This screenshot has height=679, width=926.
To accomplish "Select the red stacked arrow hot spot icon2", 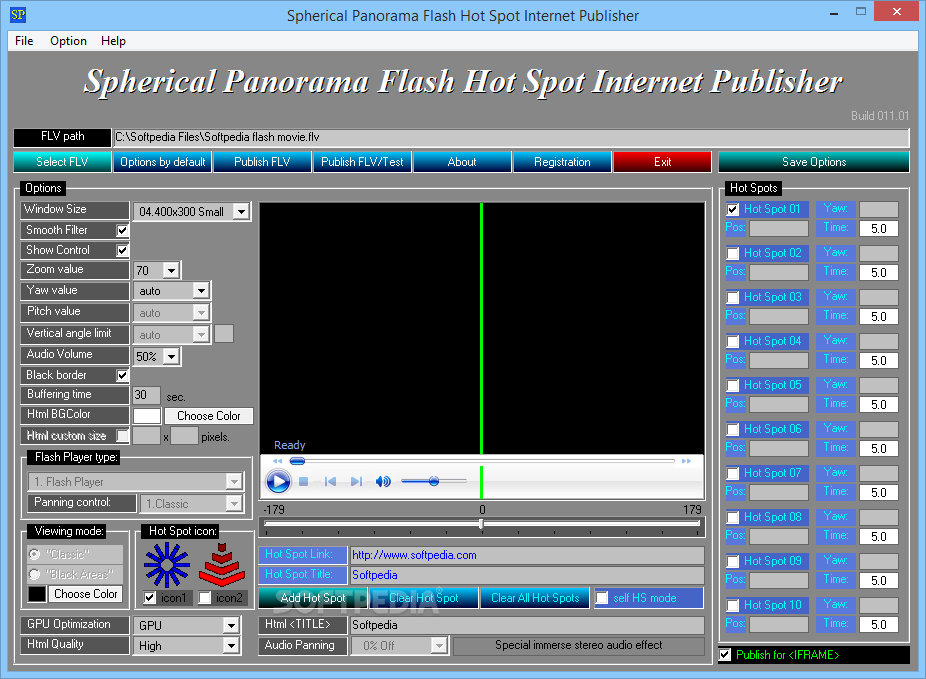I will 221,565.
